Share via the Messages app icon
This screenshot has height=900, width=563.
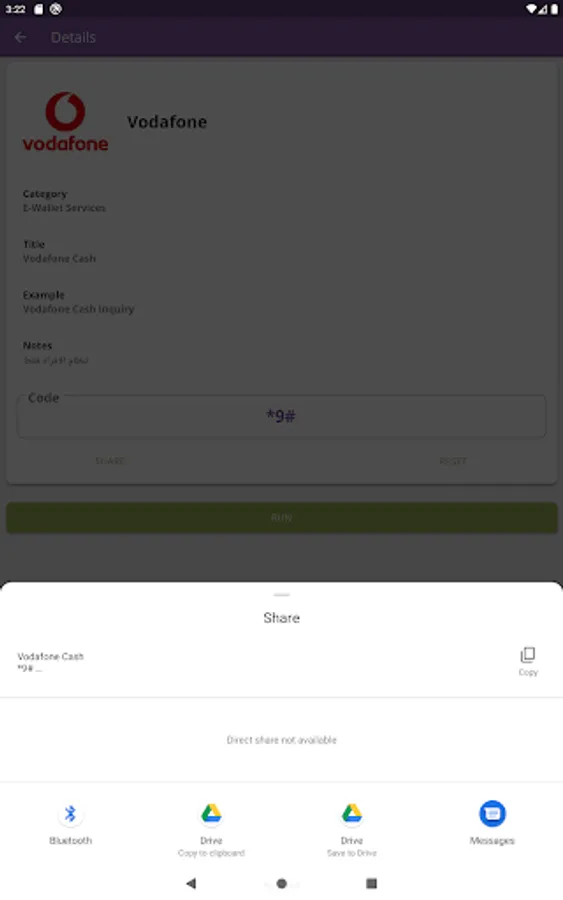(x=492, y=813)
